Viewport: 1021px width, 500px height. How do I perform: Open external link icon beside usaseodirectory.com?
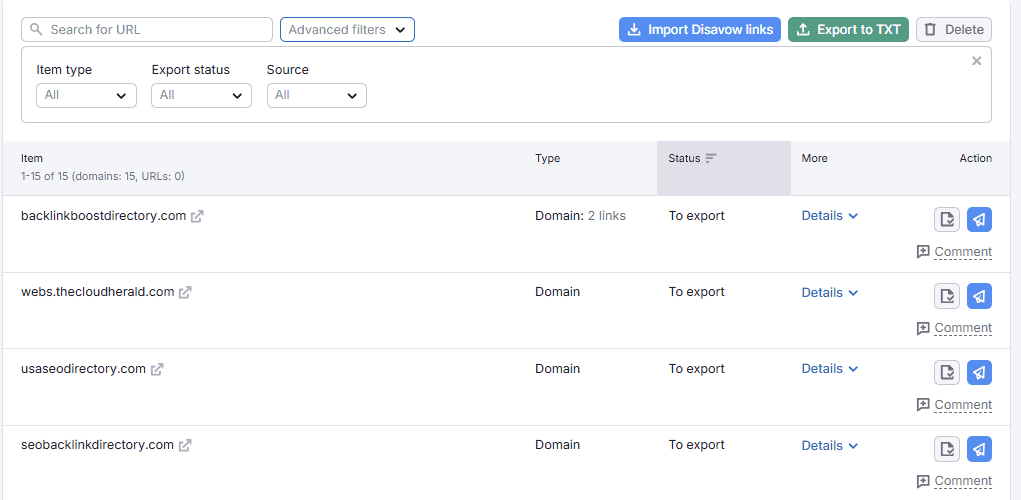157,369
